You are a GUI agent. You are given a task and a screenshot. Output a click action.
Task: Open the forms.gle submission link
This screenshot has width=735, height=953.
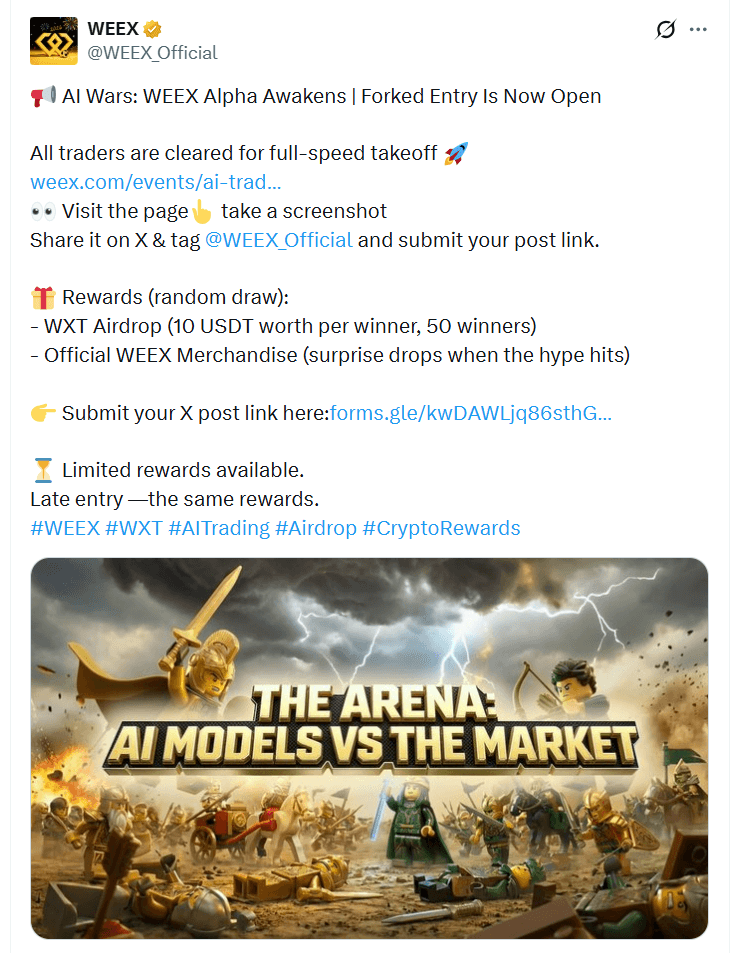pyautogui.click(x=470, y=413)
